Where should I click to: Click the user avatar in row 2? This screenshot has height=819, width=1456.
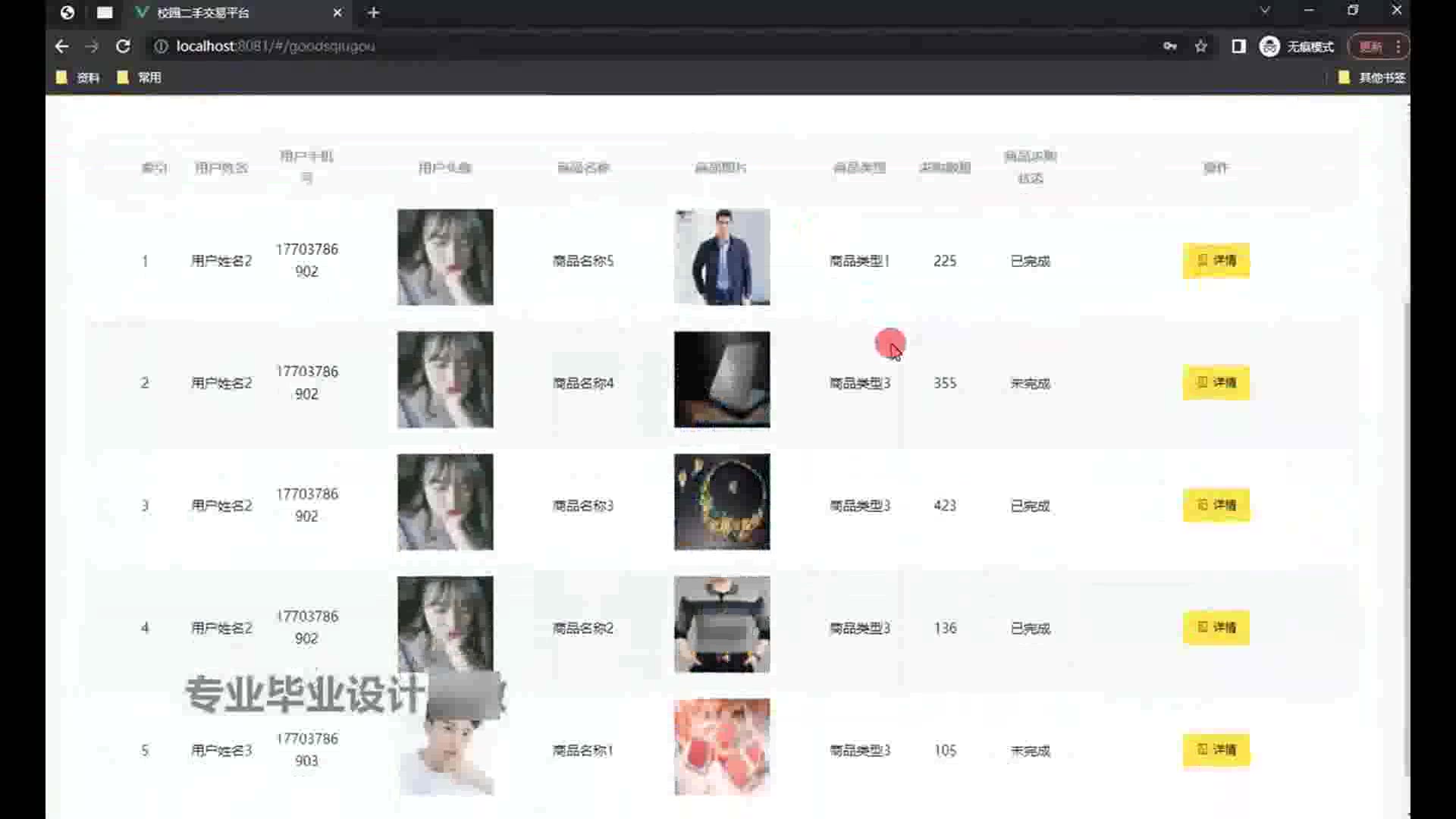(445, 379)
